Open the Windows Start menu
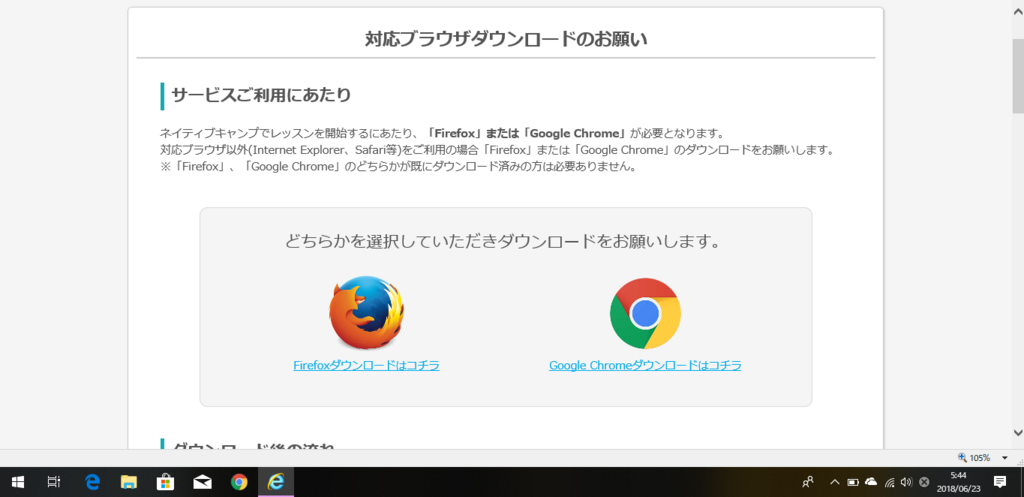This screenshot has height=497, width=1024. (x=18, y=483)
